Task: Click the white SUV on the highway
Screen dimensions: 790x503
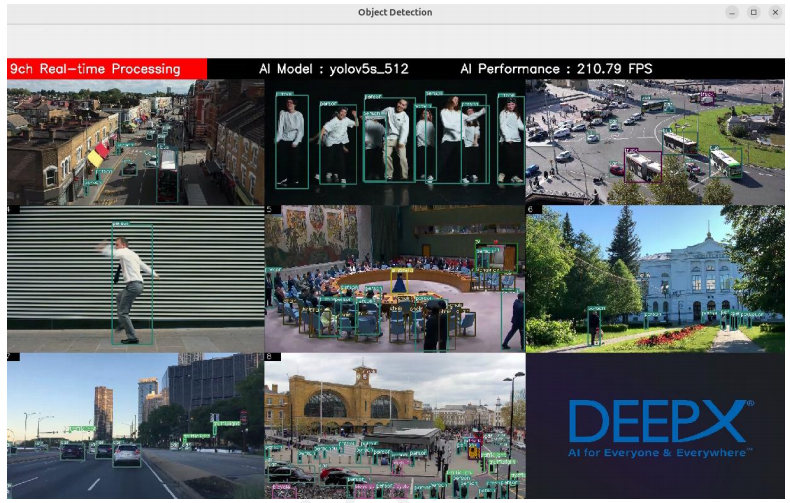Action: [127, 455]
